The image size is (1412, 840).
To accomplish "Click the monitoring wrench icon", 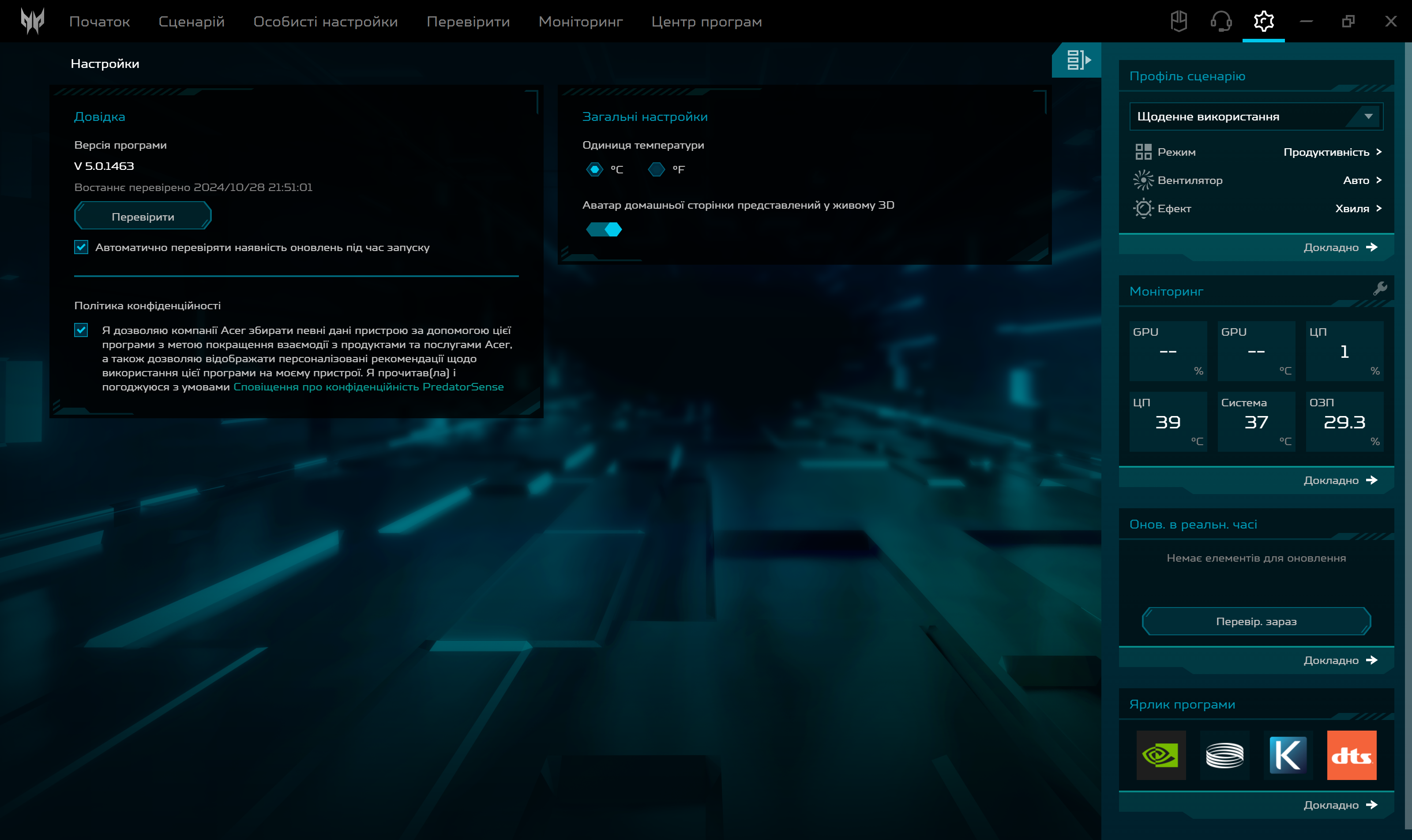I will (1380, 289).
